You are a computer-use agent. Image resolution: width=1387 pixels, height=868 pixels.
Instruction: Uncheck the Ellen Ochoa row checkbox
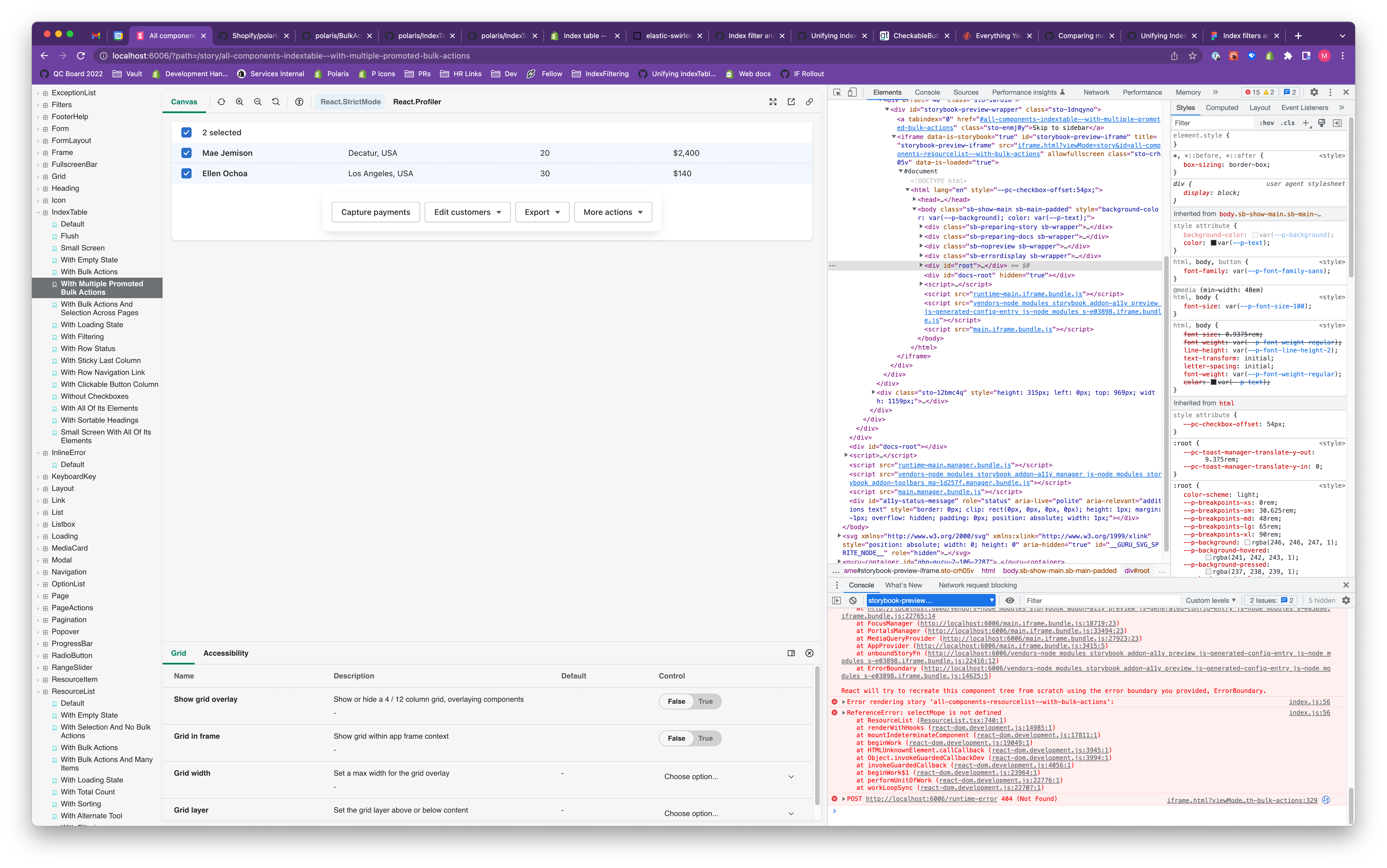pyautogui.click(x=186, y=173)
